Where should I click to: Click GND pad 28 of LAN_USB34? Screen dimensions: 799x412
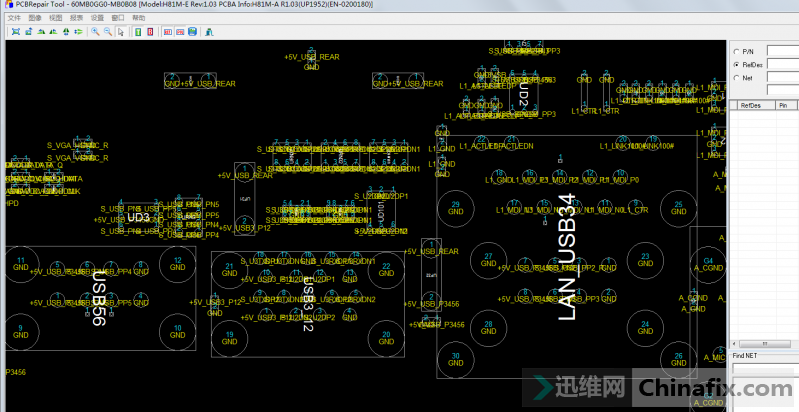click(488, 327)
